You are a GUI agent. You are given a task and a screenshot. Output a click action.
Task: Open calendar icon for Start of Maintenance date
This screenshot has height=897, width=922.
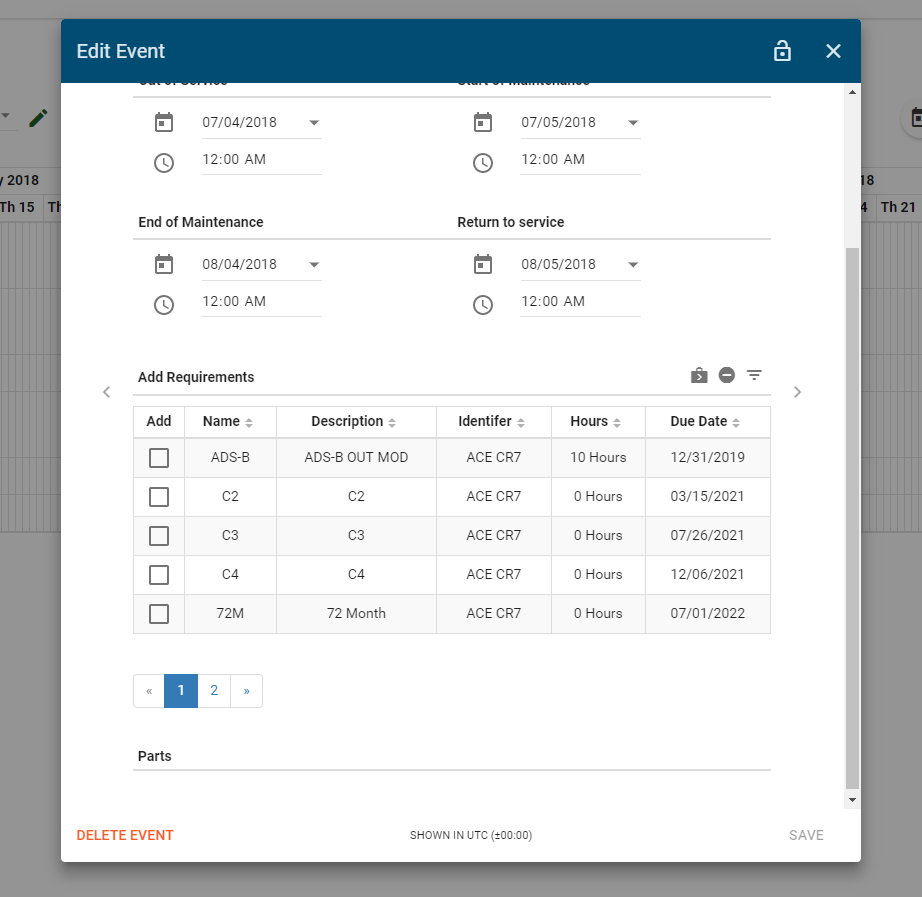(x=483, y=122)
